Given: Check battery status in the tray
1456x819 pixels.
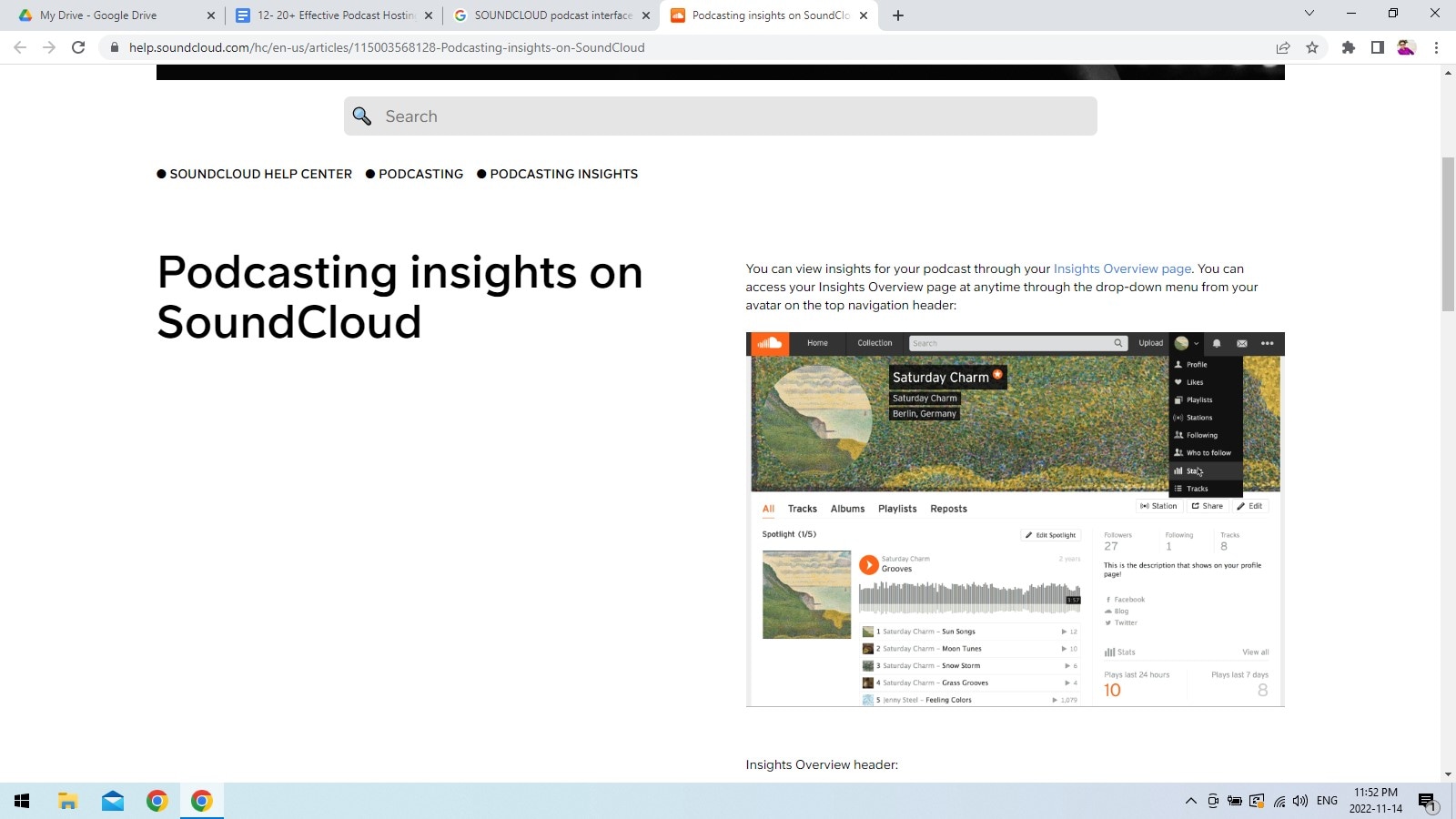Looking at the screenshot, I should click(x=1235, y=801).
